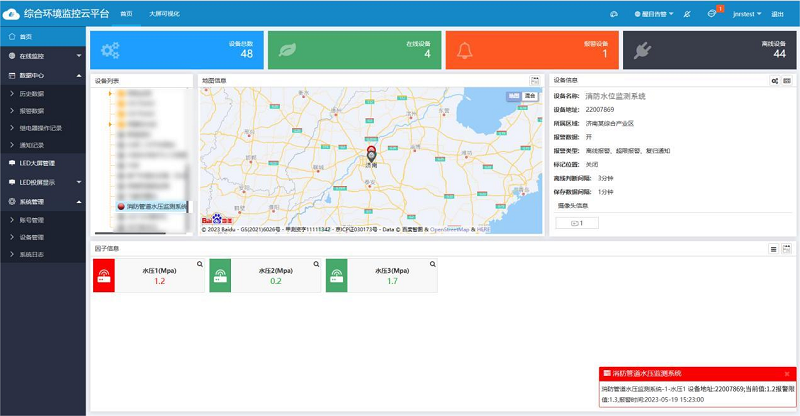Expand the 在线监控 sidebar section
This screenshot has height=416, width=800.
[x=42, y=56]
